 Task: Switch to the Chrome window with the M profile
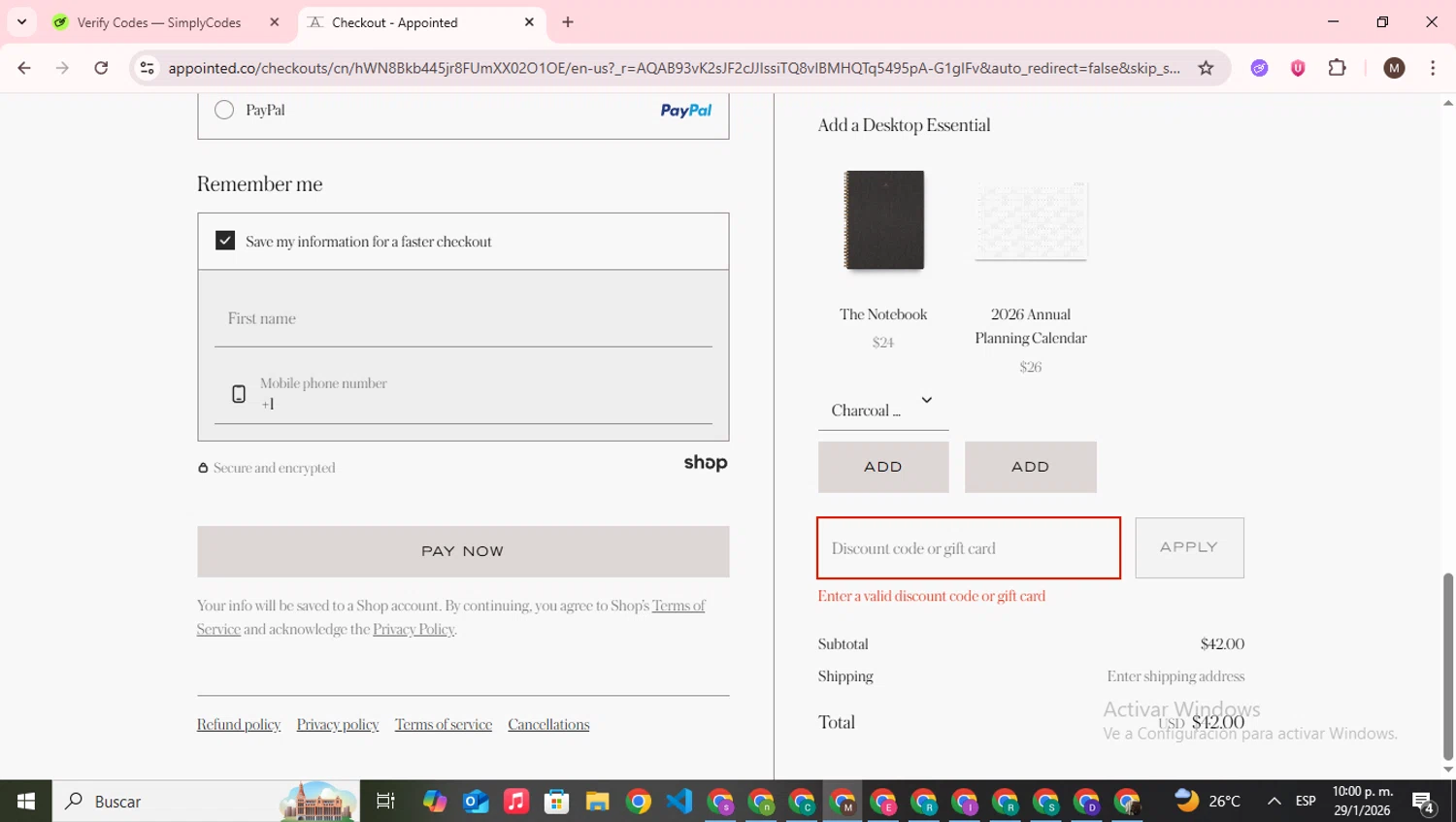(x=843, y=802)
